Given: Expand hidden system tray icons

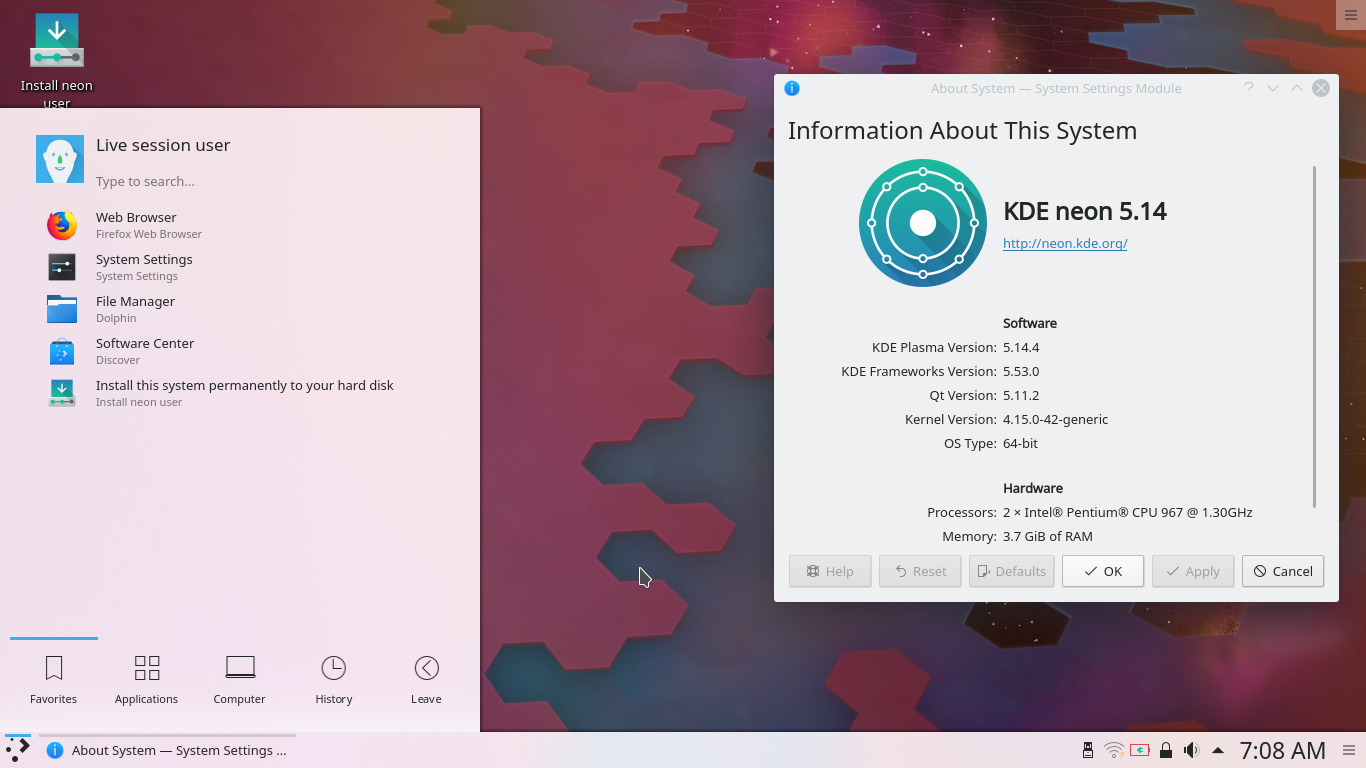Looking at the screenshot, I should [1218, 749].
